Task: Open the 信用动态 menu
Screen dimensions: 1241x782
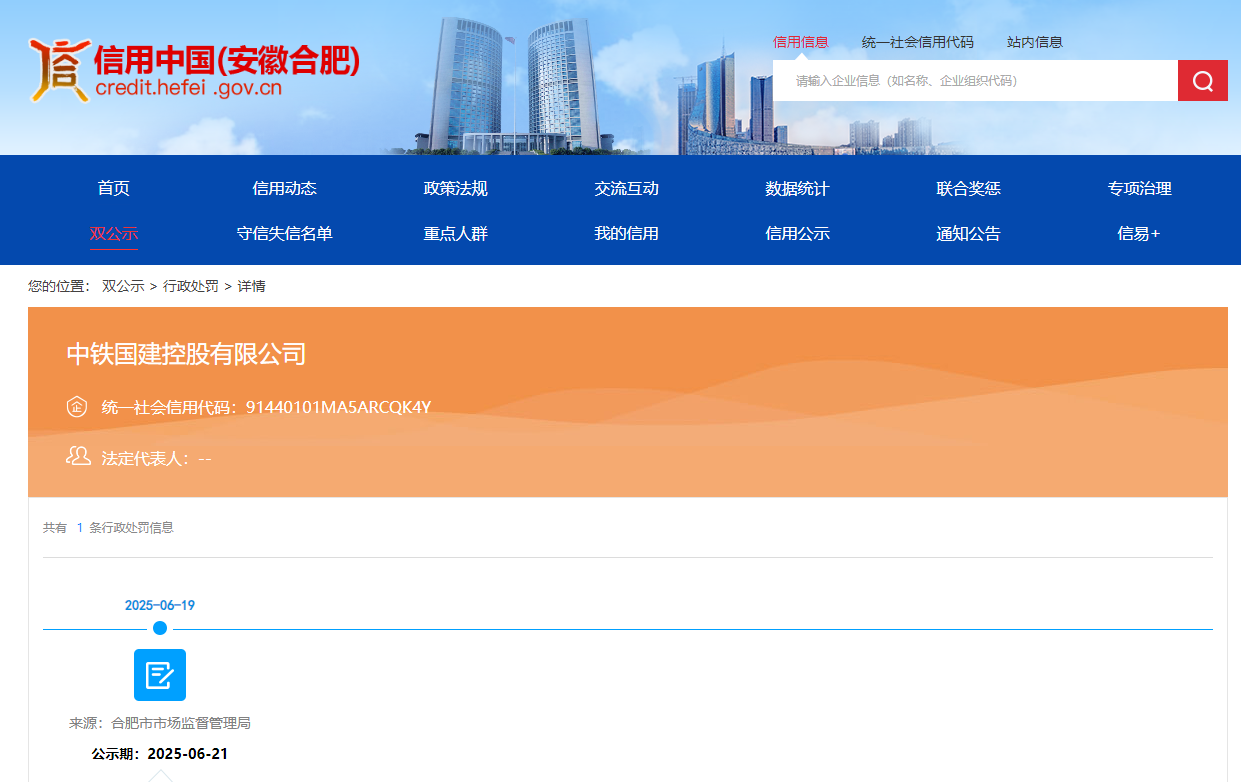Action: coord(285,188)
